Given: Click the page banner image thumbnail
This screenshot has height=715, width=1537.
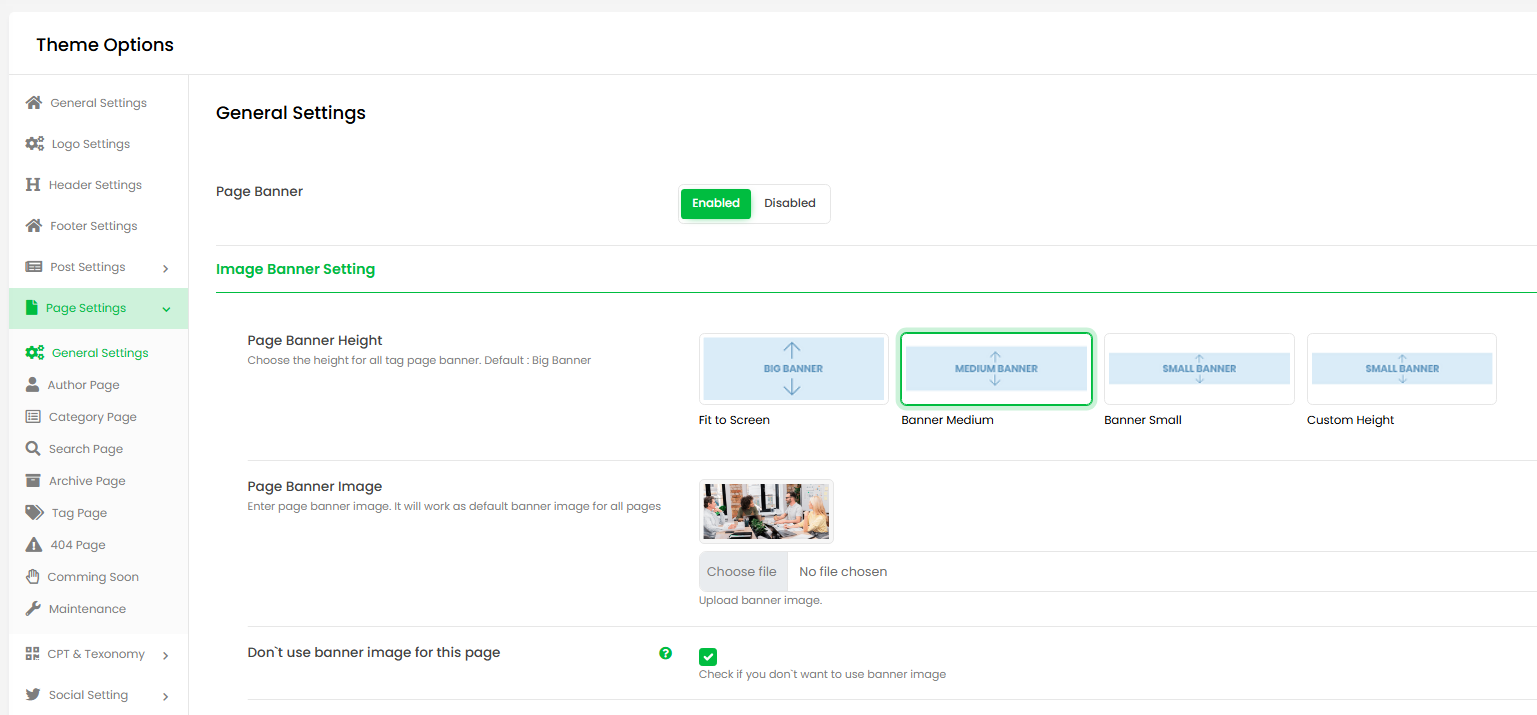Looking at the screenshot, I should [766, 511].
